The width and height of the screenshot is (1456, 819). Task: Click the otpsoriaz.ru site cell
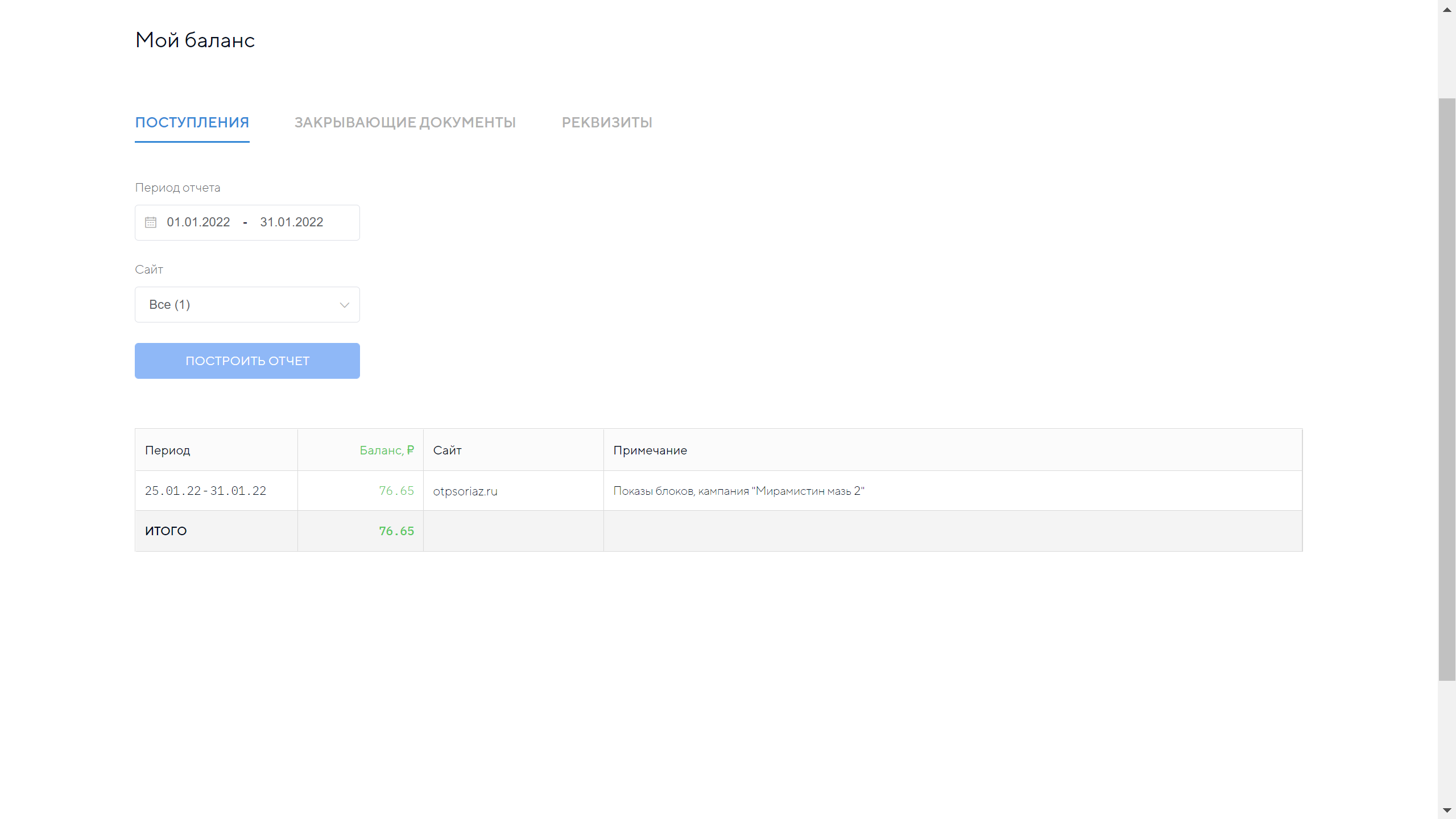pos(465,491)
